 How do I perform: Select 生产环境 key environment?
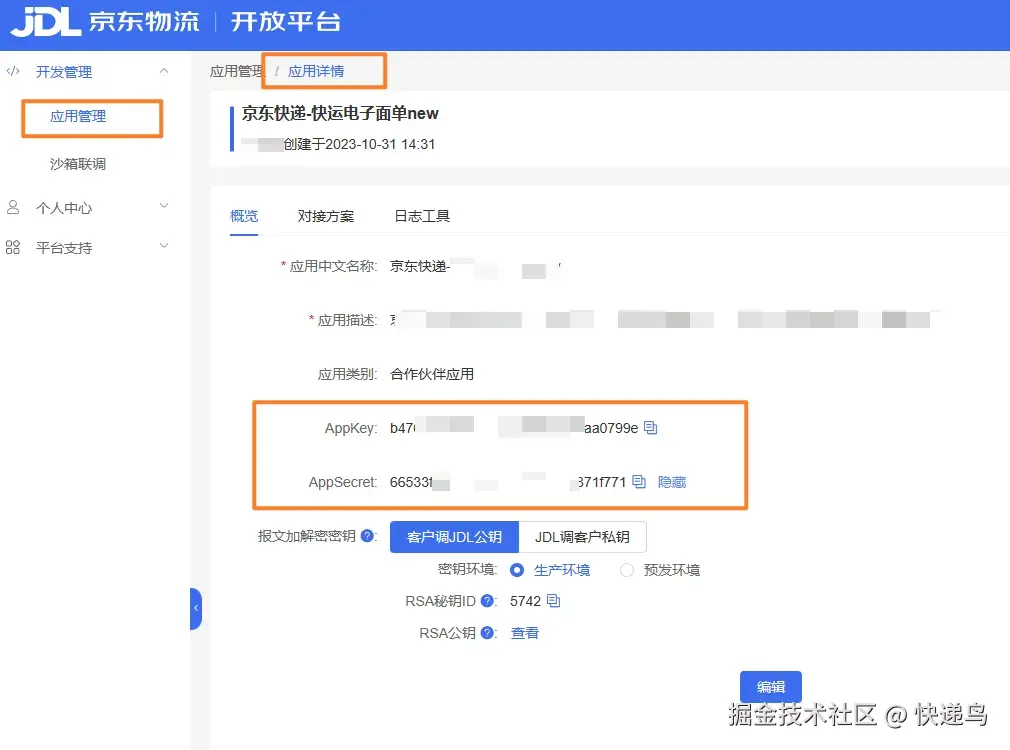(517, 570)
